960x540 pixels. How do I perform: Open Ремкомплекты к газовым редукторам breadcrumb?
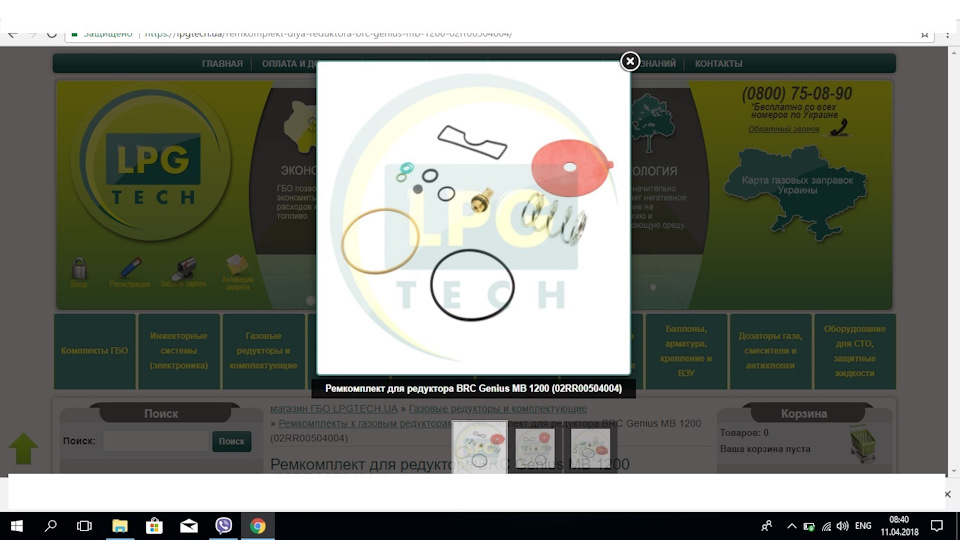(x=366, y=423)
